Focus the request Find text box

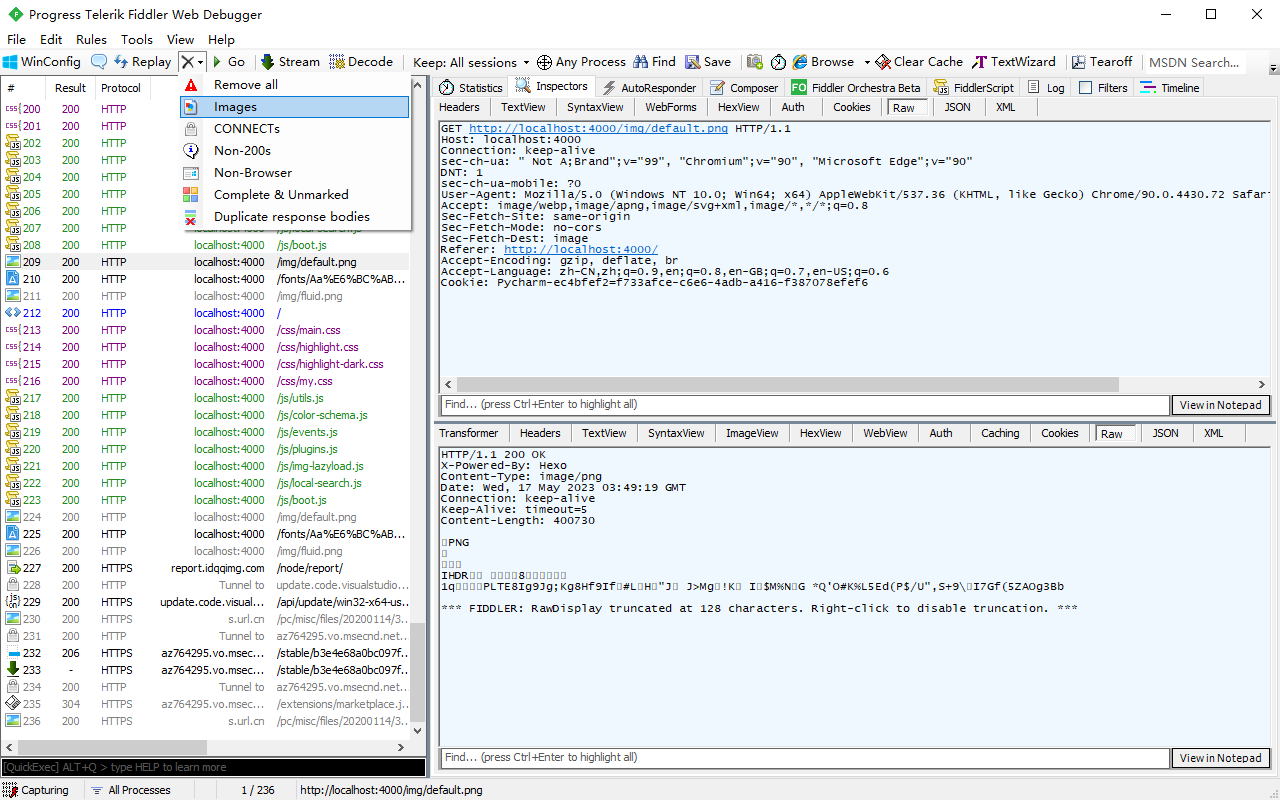tap(805, 405)
